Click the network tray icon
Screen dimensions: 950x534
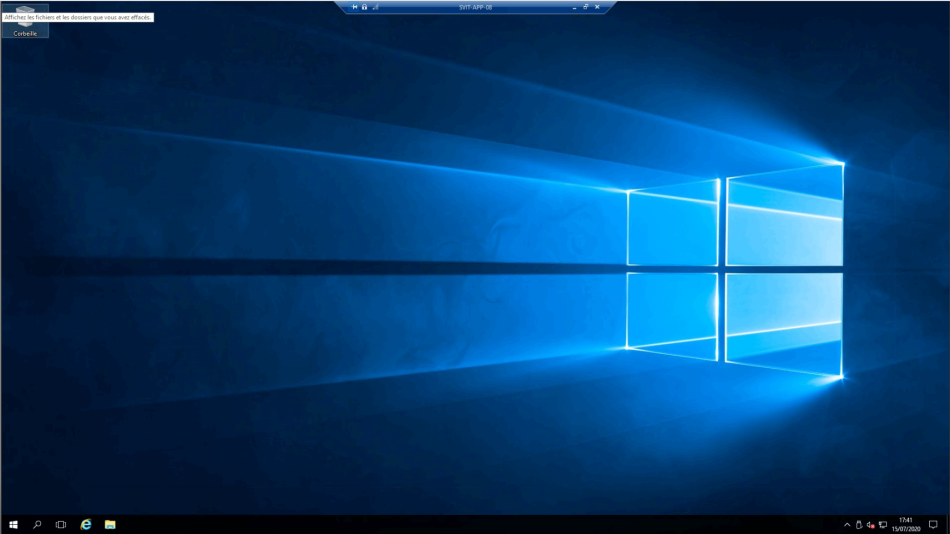(883, 525)
